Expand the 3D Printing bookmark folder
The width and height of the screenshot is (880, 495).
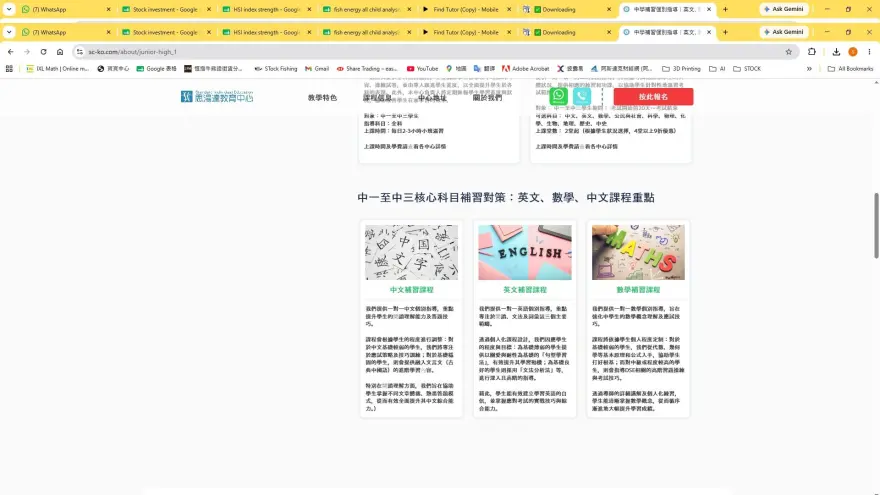[681, 68]
